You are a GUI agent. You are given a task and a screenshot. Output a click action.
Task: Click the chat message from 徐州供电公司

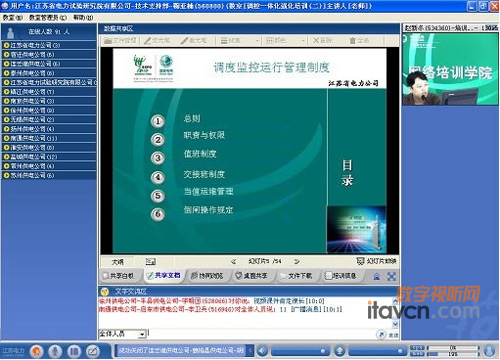[x=211, y=301]
